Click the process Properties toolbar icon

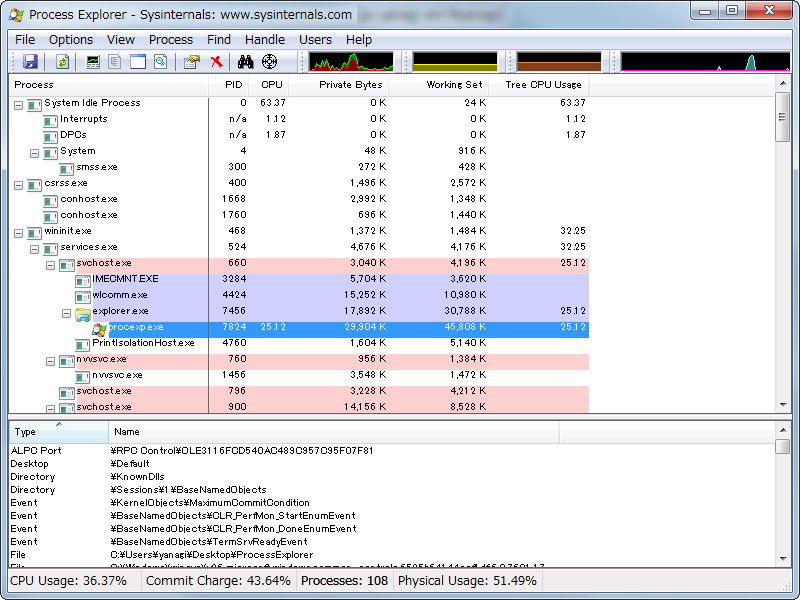(190, 61)
